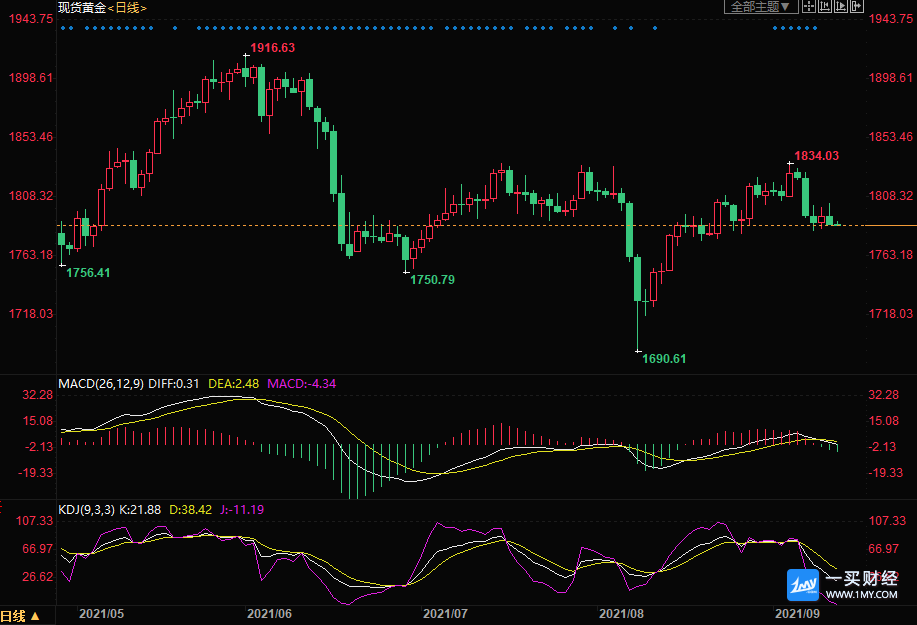Click the D:38.42 value

coord(191,509)
